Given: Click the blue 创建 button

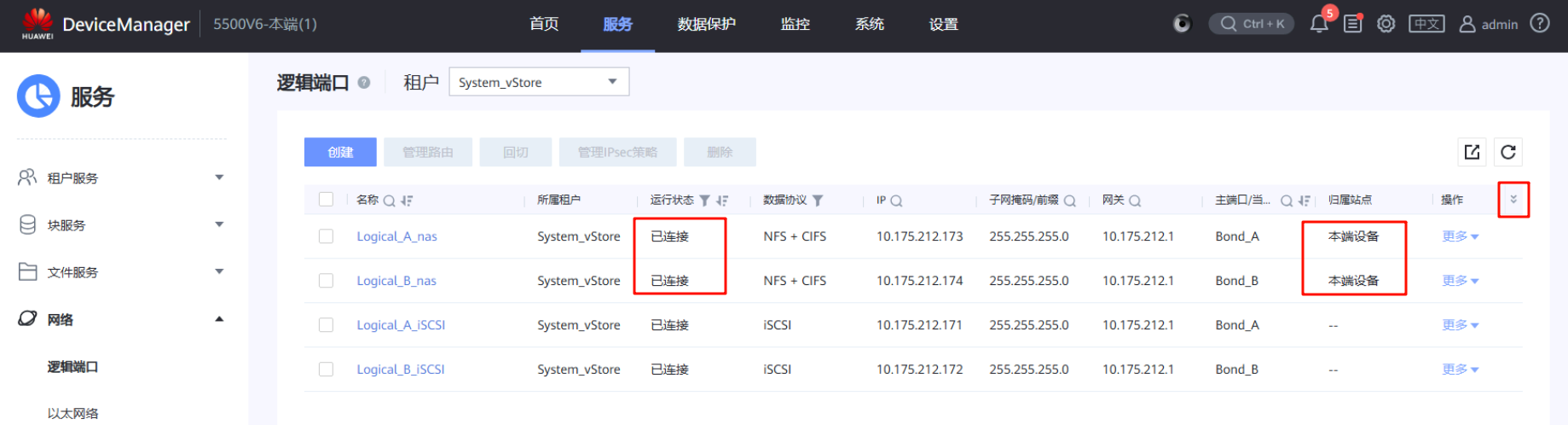Looking at the screenshot, I should click(340, 152).
